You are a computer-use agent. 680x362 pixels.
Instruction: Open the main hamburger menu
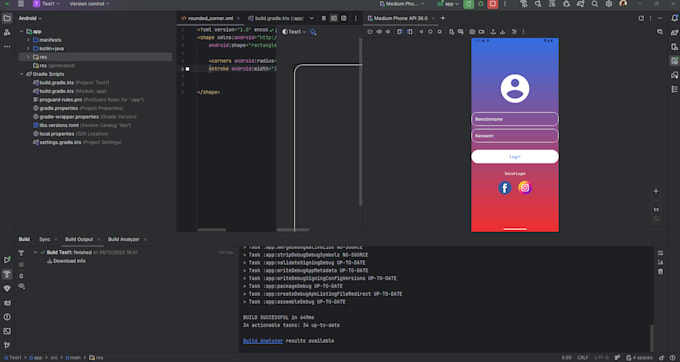click(x=20, y=4)
